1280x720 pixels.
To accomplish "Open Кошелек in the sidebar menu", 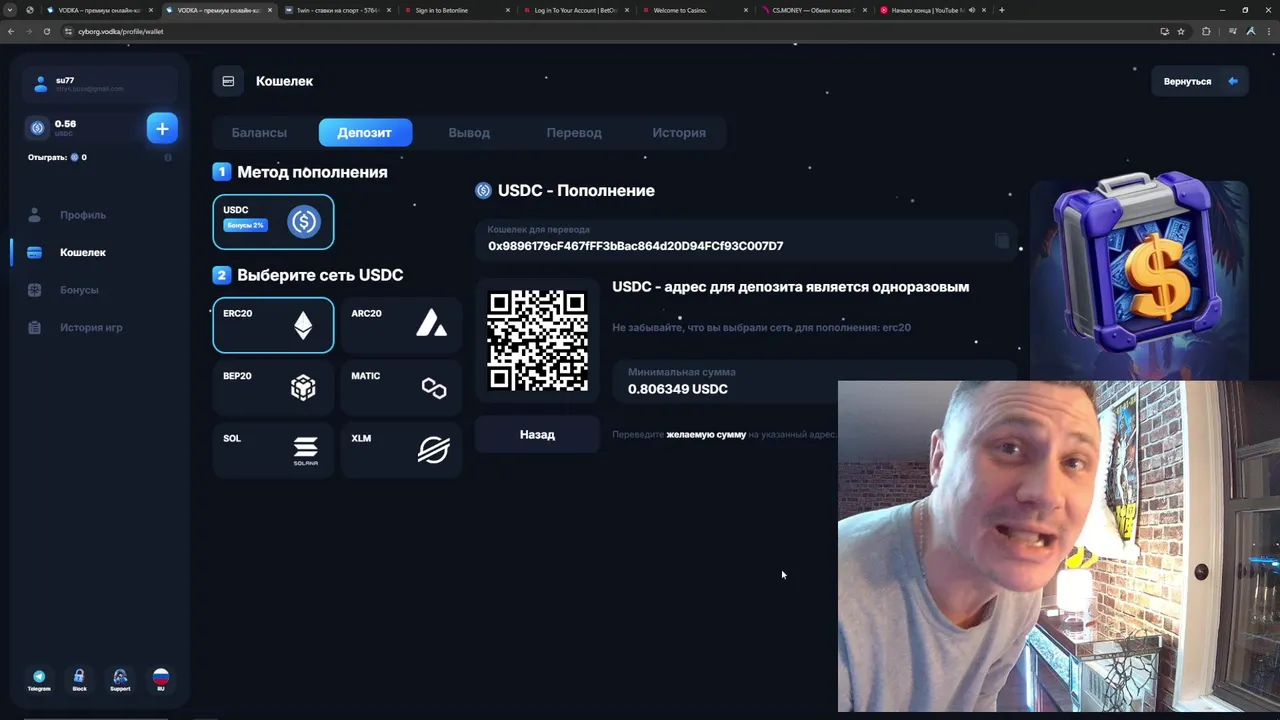I will click(x=83, y=252).
